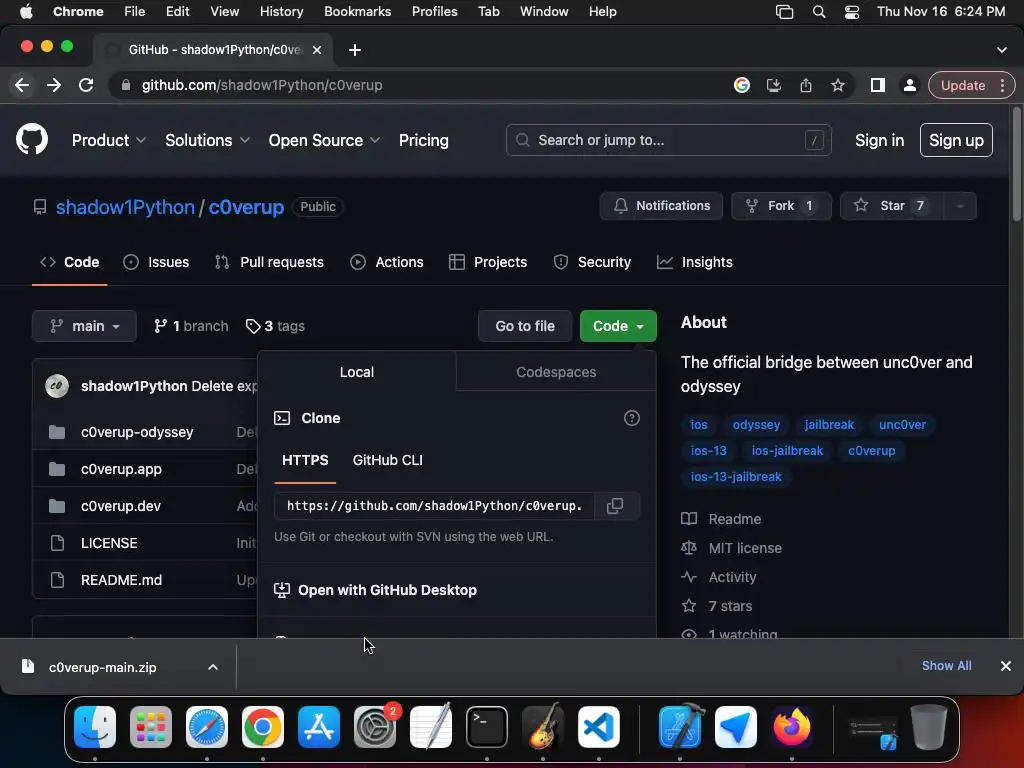This screenshot has width=1024, height=768.
Task: Open Bookmarks menu in menu bar
Action: [x=357, y=12]
